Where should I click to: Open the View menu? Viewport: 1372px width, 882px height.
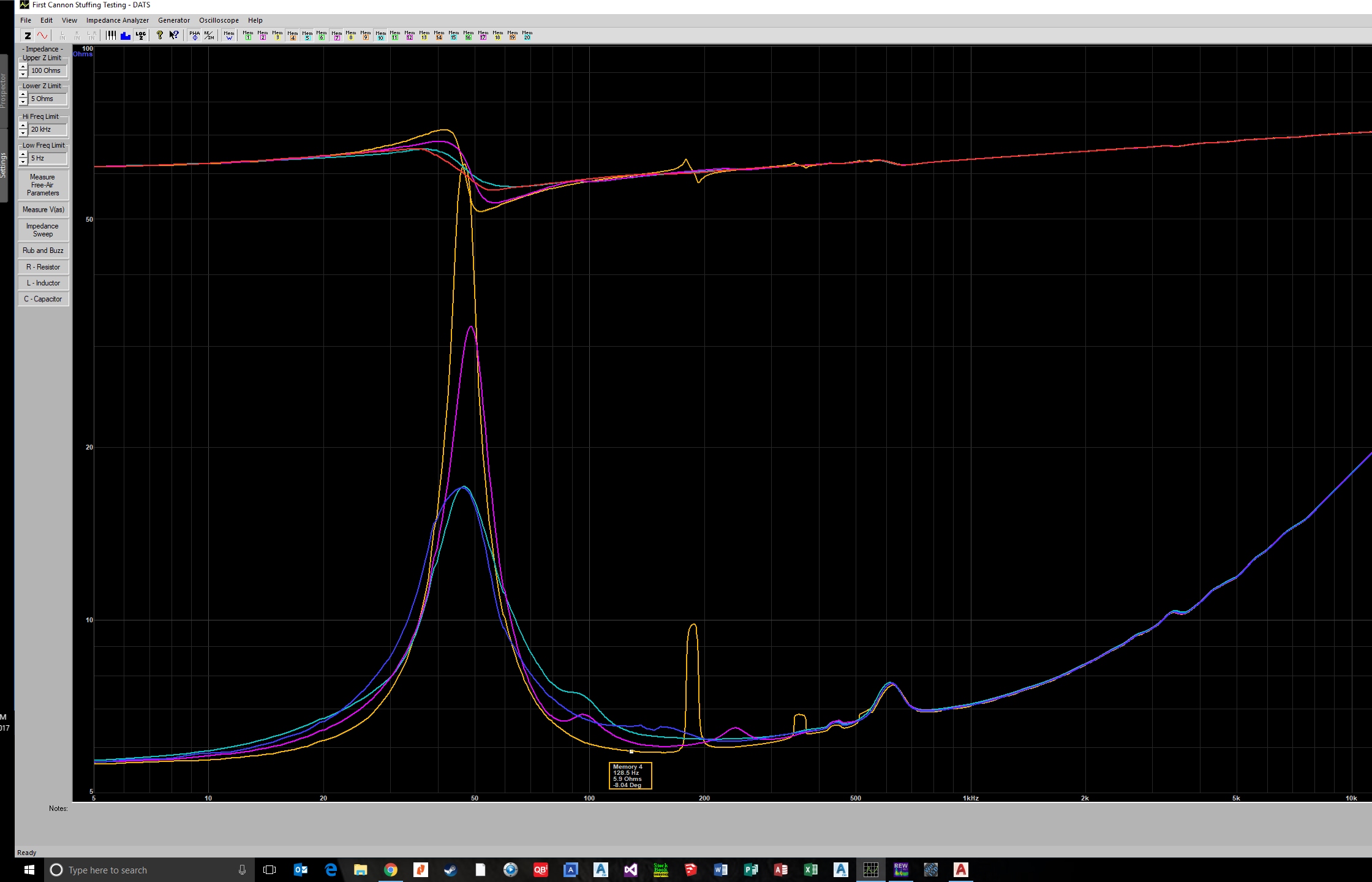69,20
